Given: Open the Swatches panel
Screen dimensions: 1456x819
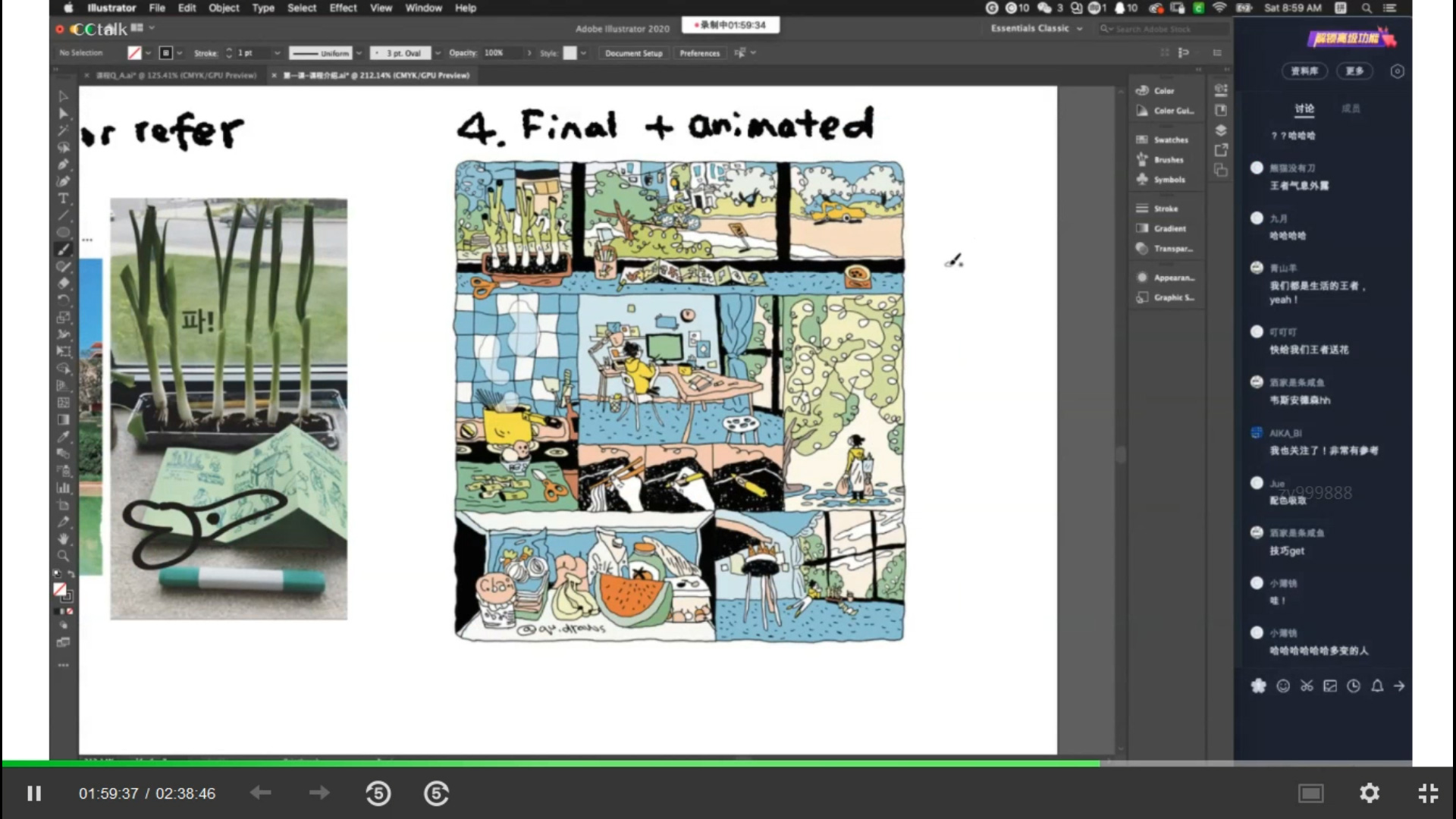Looking at the screenshot, I should click(x=1162, y=140).
